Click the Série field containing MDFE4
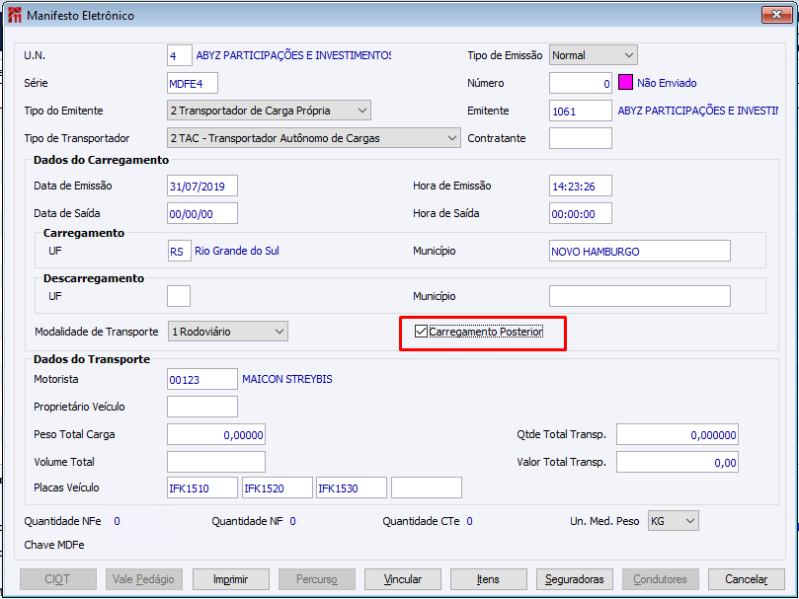799x599 pixels. click(x=193, y=83)
